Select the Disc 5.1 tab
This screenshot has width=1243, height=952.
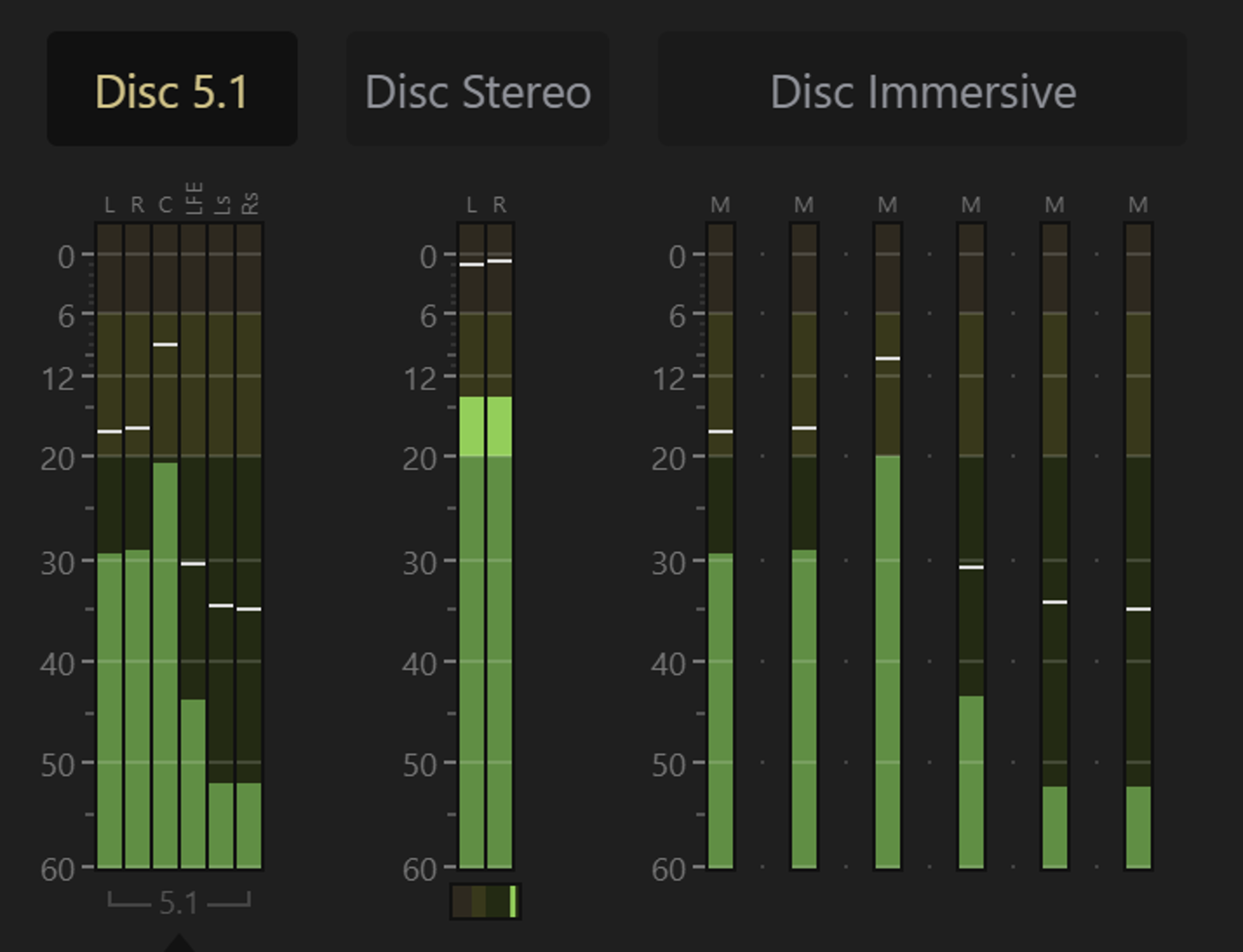tap(172, 89)
